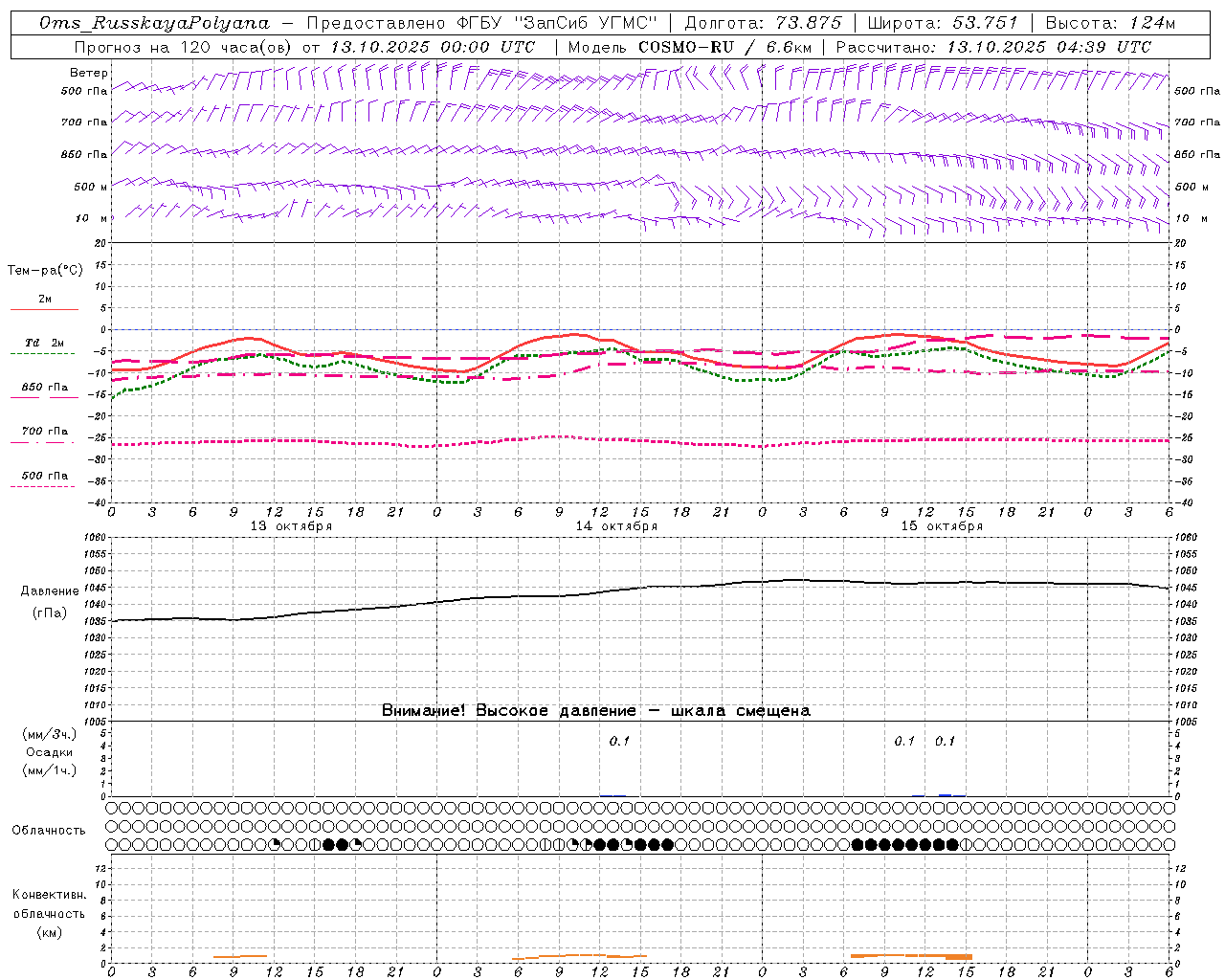
Task: Click the '(км)' unit under convective cloudiness
Action: coord(49,932)
